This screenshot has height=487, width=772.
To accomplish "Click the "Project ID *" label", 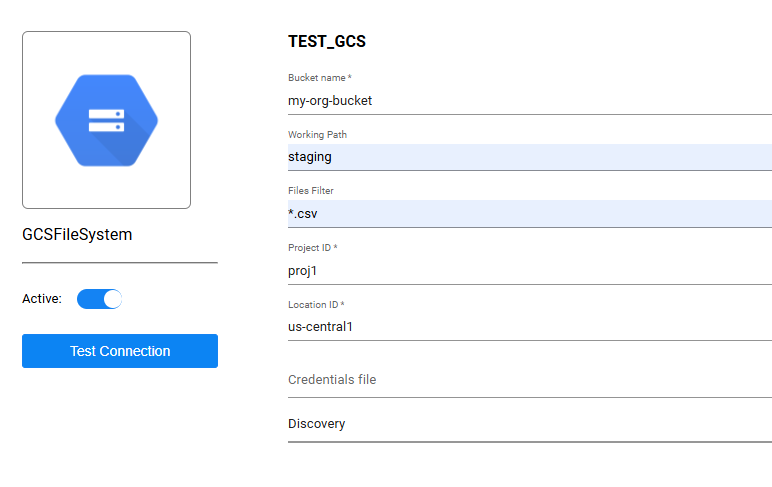I will (x=313, y=248).
